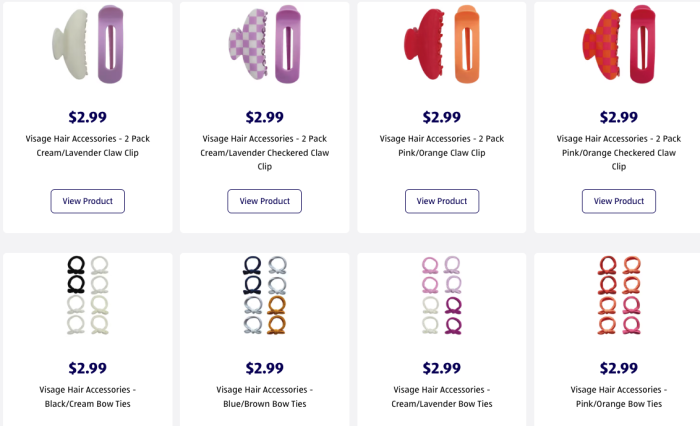Open the Pink/Orange Bow Ties title link
Screen dimensions: 700x426
click(618, 396)
